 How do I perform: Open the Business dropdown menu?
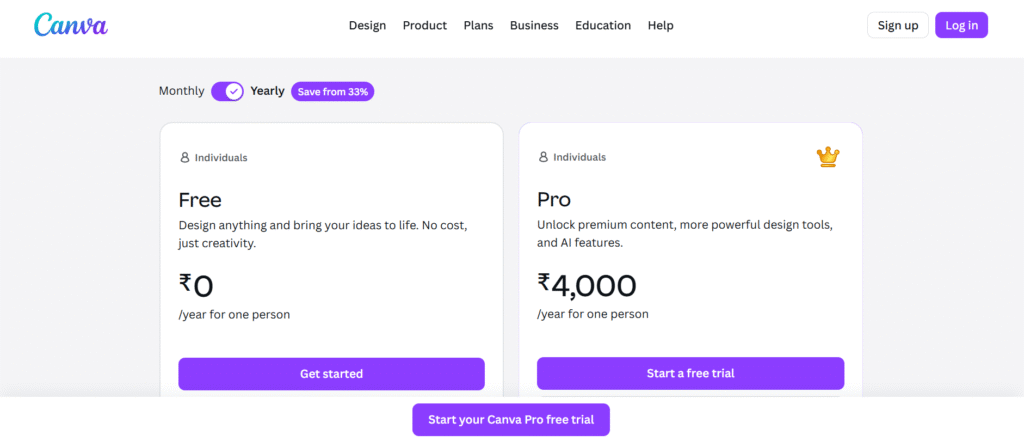(534, 26)
